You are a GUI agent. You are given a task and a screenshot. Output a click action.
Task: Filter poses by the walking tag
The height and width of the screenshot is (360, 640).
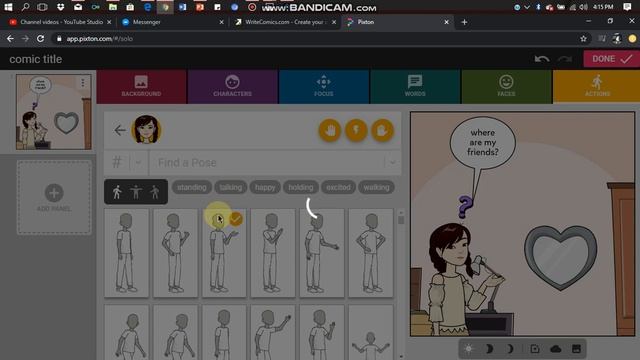376,187
